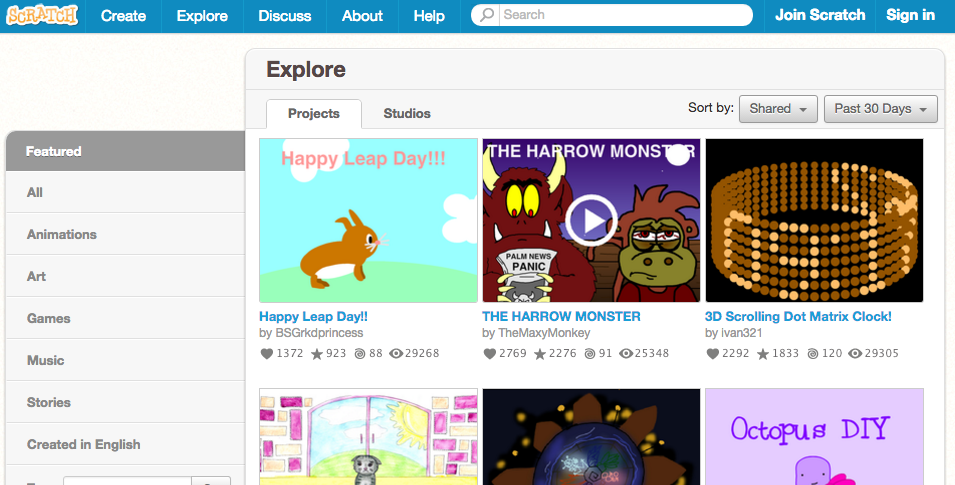Select Animations category in sidebar
Image resolution: width=955 pixels, height=485 pixels.
pyautogui.click(x=125, y=235)
